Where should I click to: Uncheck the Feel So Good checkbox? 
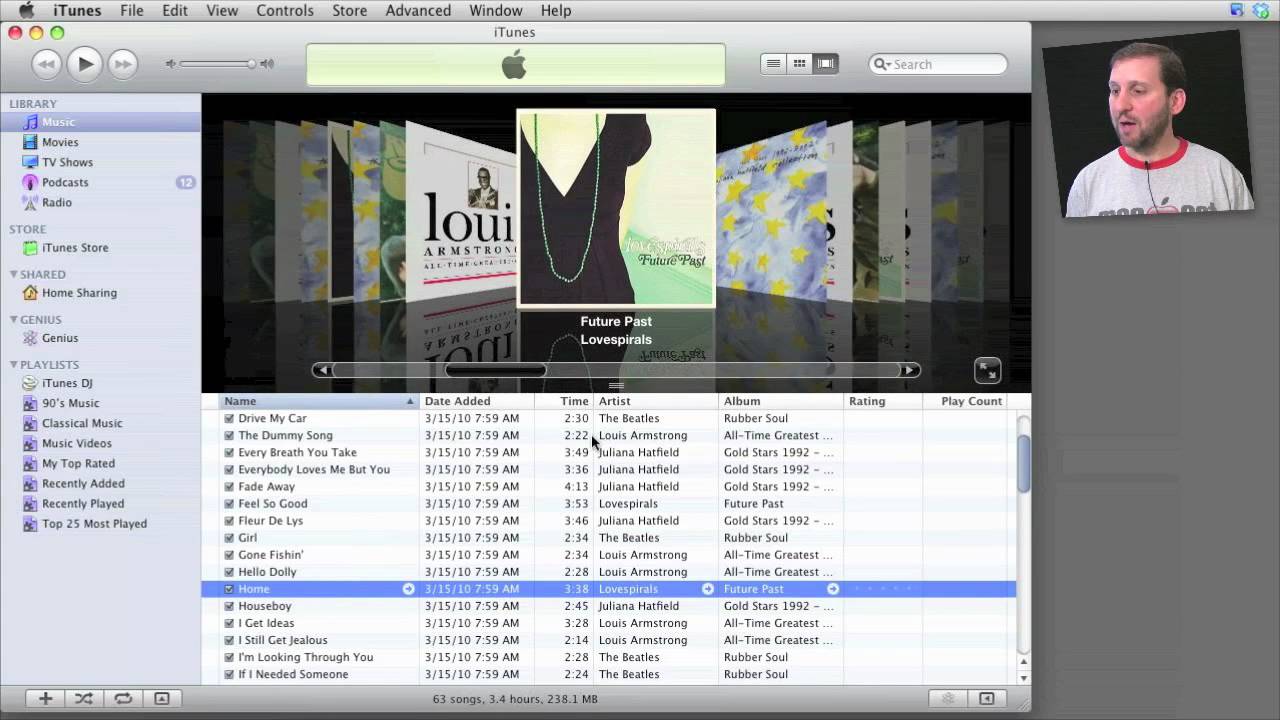(x=229, y=503)
